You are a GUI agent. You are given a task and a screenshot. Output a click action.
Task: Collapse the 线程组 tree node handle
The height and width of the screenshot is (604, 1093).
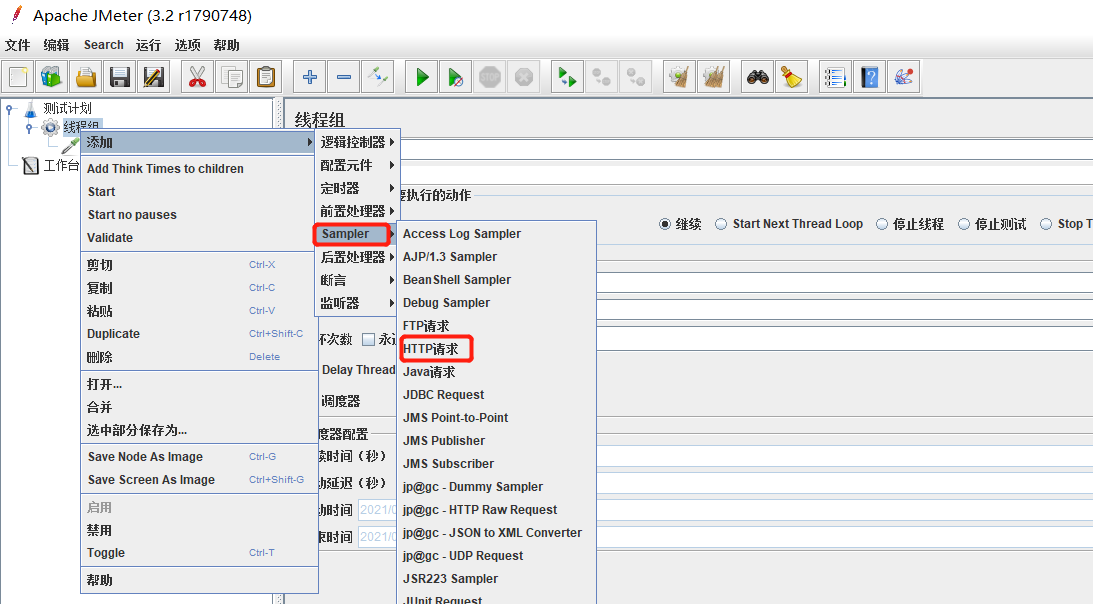[29, 128]
